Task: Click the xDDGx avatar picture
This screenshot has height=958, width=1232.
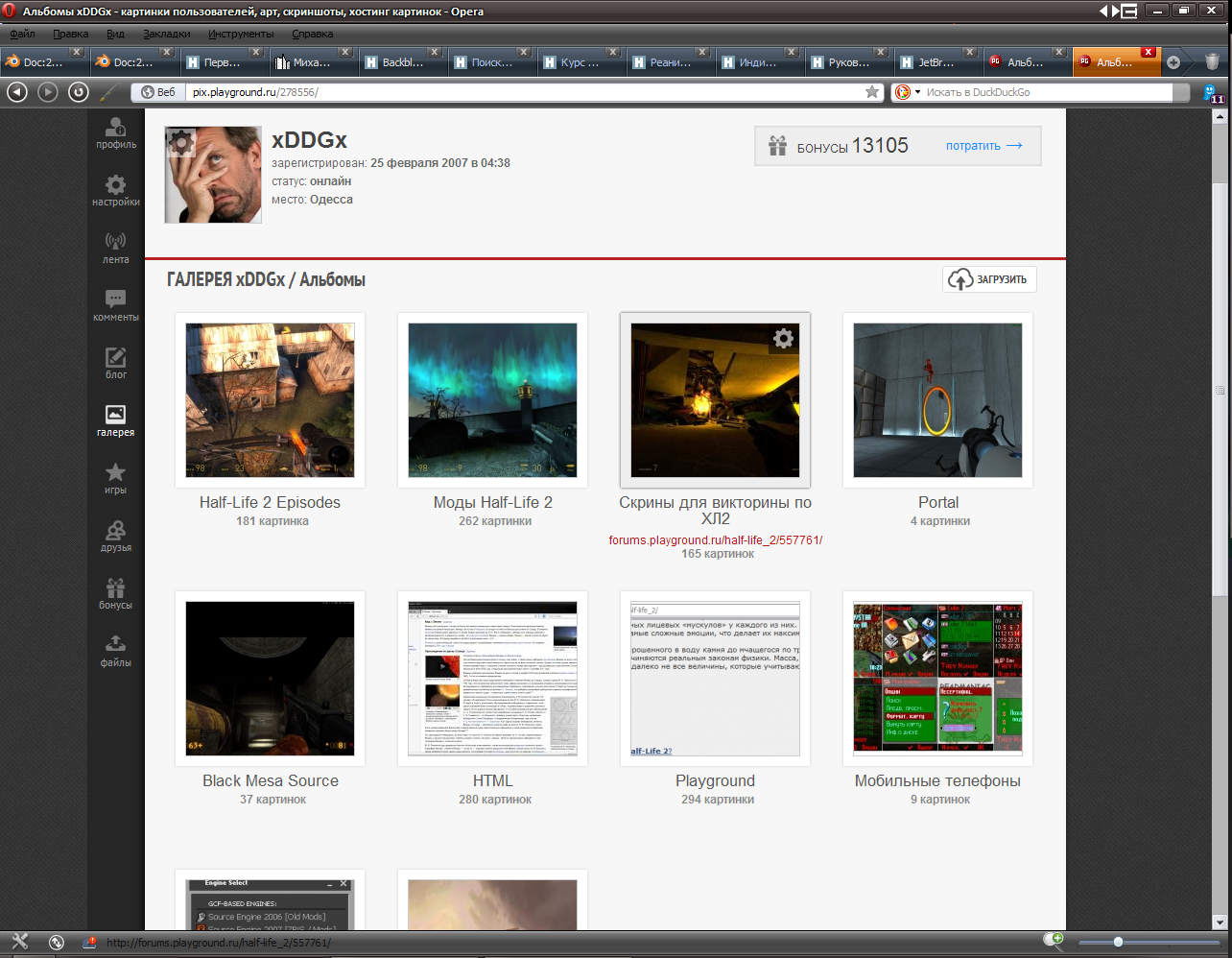Action: 213,175
